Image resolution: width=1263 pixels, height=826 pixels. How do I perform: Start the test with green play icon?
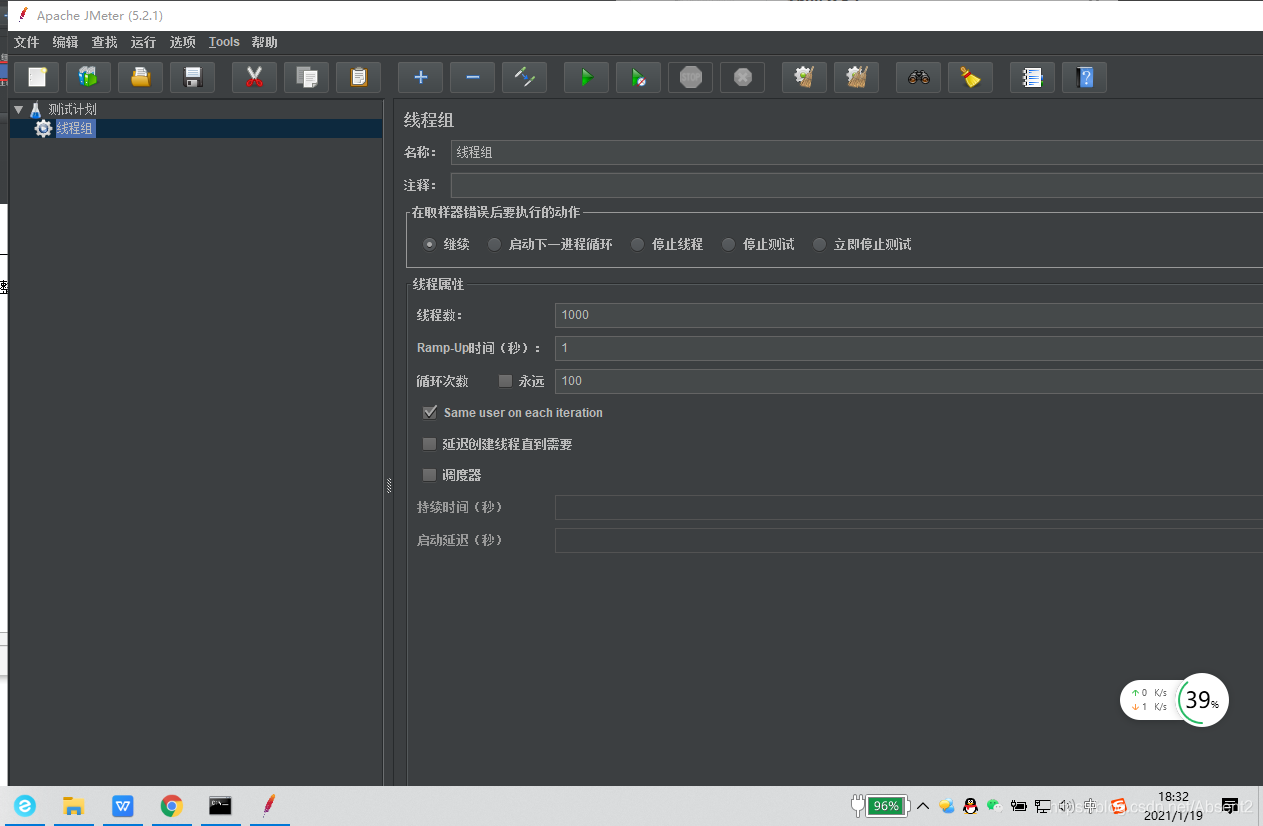[587, 77]
